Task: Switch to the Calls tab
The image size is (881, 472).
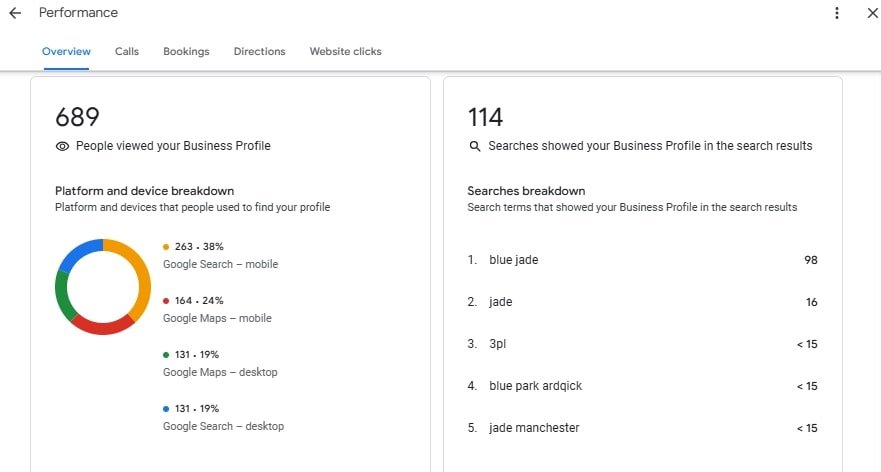Action: [127, 51]
